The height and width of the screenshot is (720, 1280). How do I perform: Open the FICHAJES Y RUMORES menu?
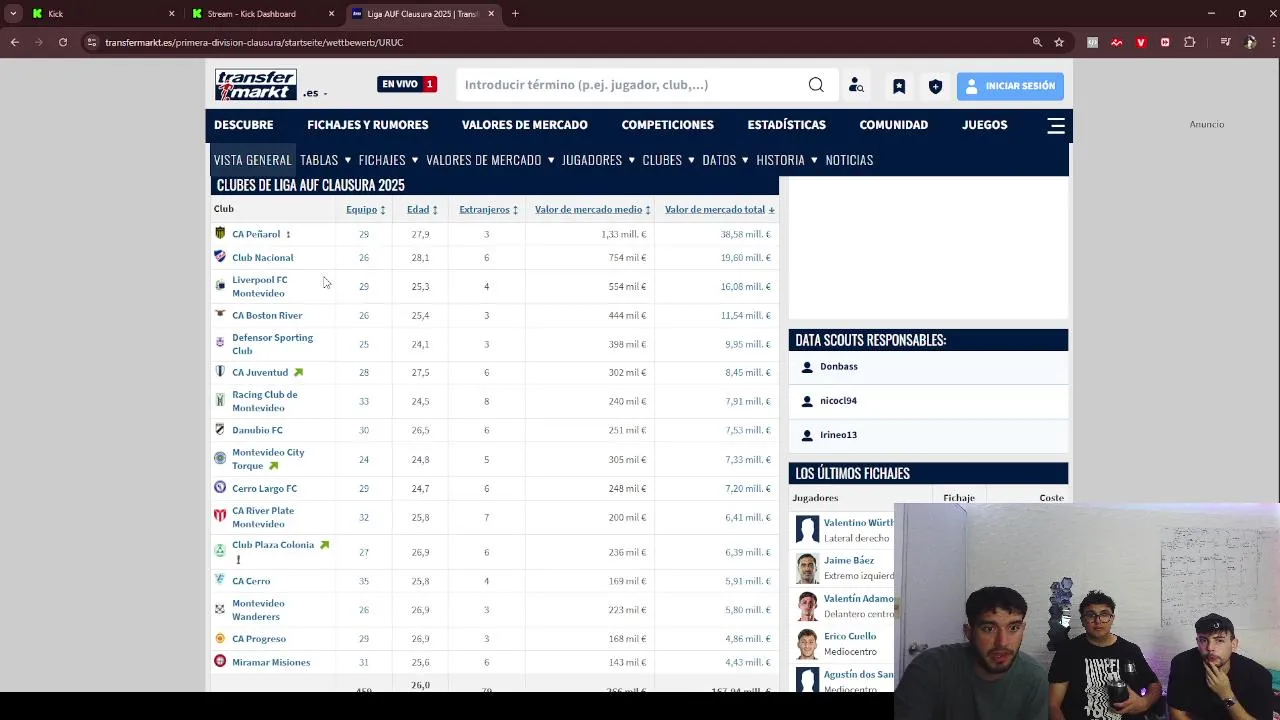tap(367, 125)
